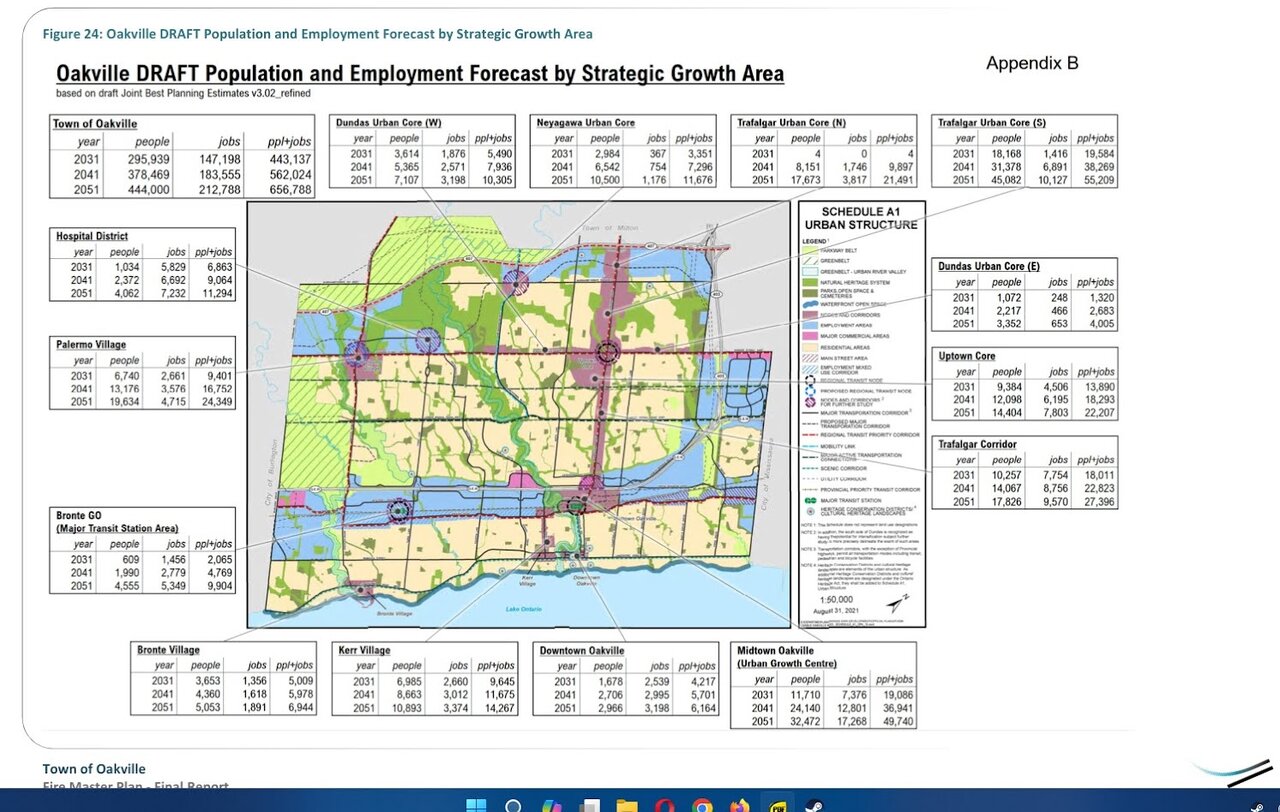1280x812 pixels.
Task: Click the Employment Areas blue legend swatch
Action: click(808, 325)
